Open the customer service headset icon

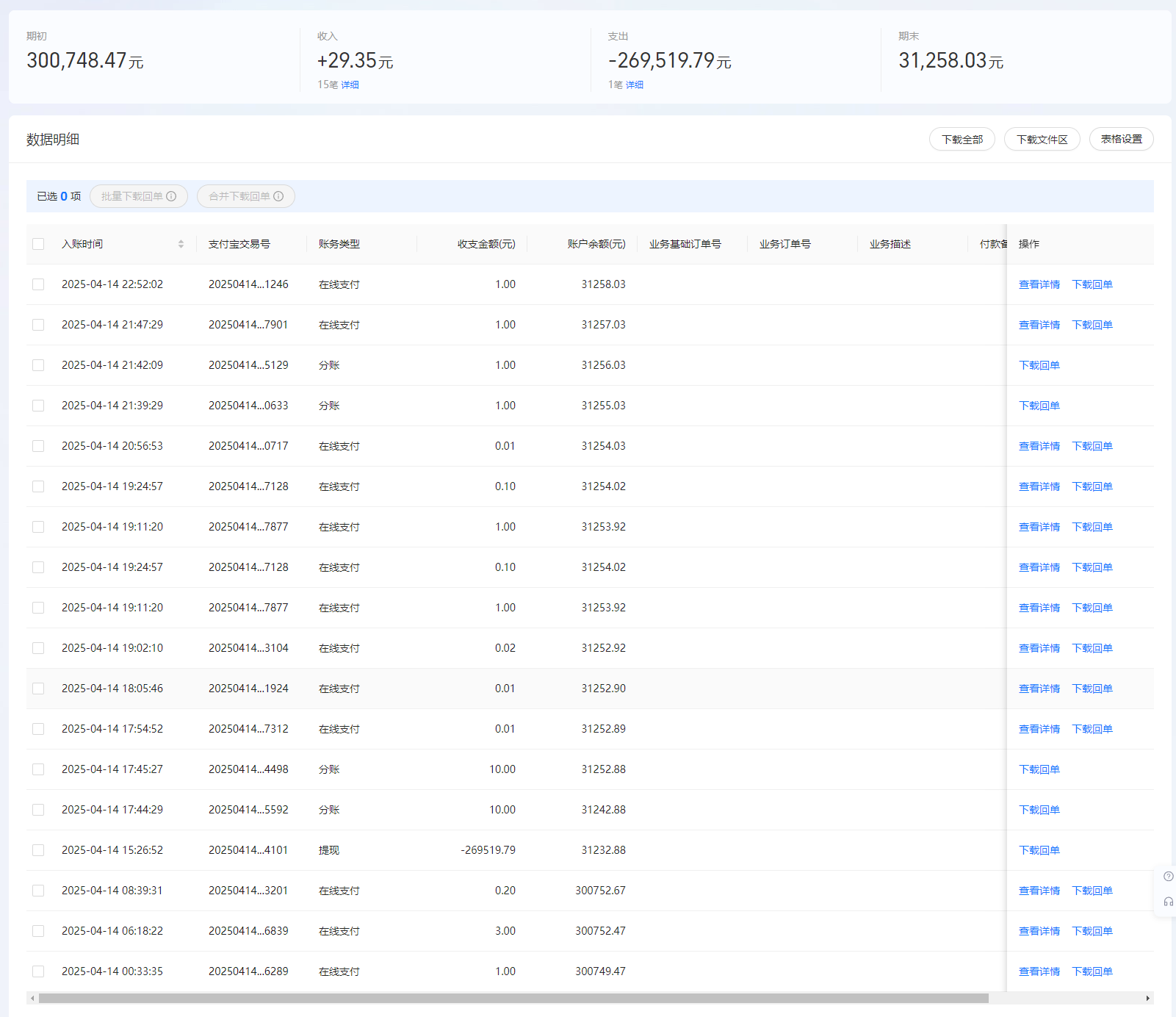point(1168,902)
